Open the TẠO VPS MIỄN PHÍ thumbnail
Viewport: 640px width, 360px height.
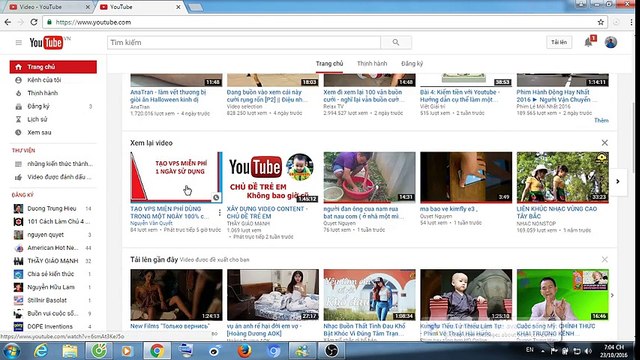pyautogui.click(x=176, y=177)
